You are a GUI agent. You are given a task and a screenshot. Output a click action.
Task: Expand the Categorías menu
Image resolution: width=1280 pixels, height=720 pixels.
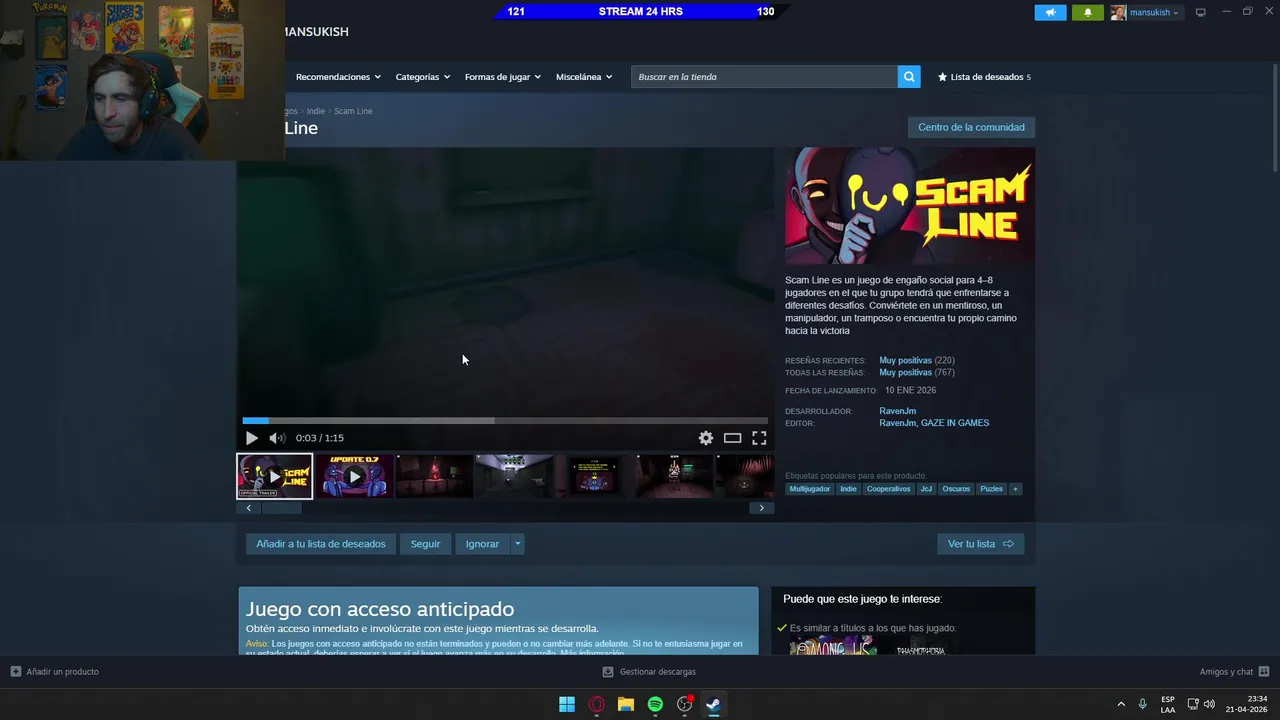click(x=423, y=77)
